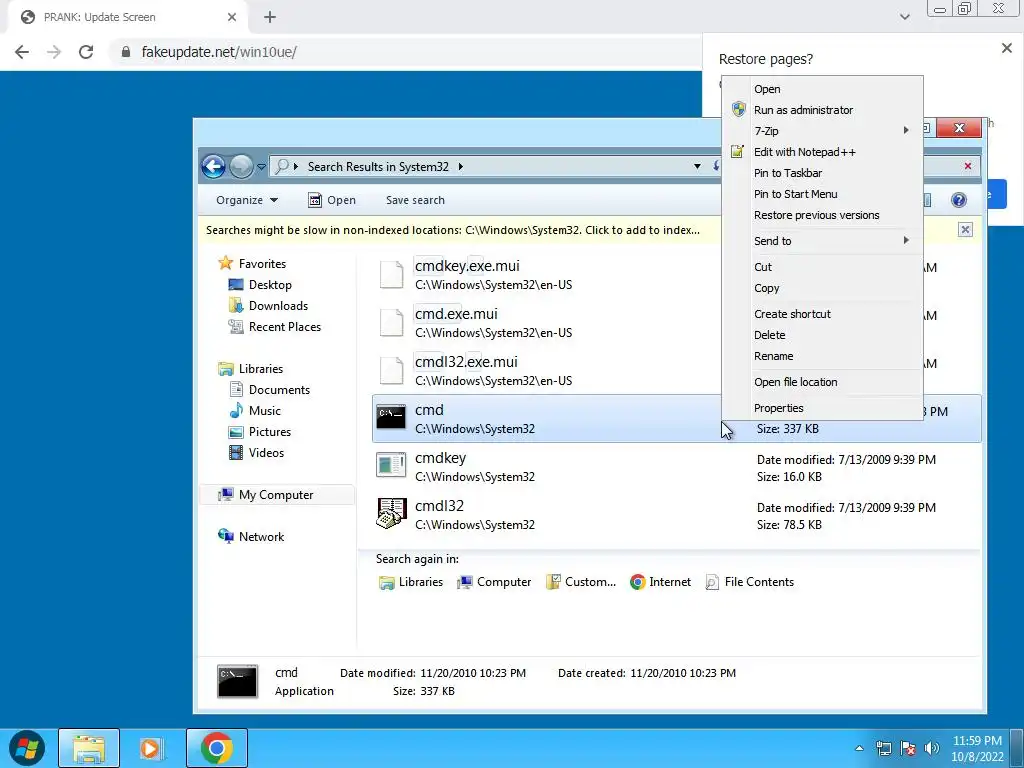The height and width of the screenshot is (768, 1024).
Task: Click Explorer's blue Back arrow button
Action: (x=214, y=167)
